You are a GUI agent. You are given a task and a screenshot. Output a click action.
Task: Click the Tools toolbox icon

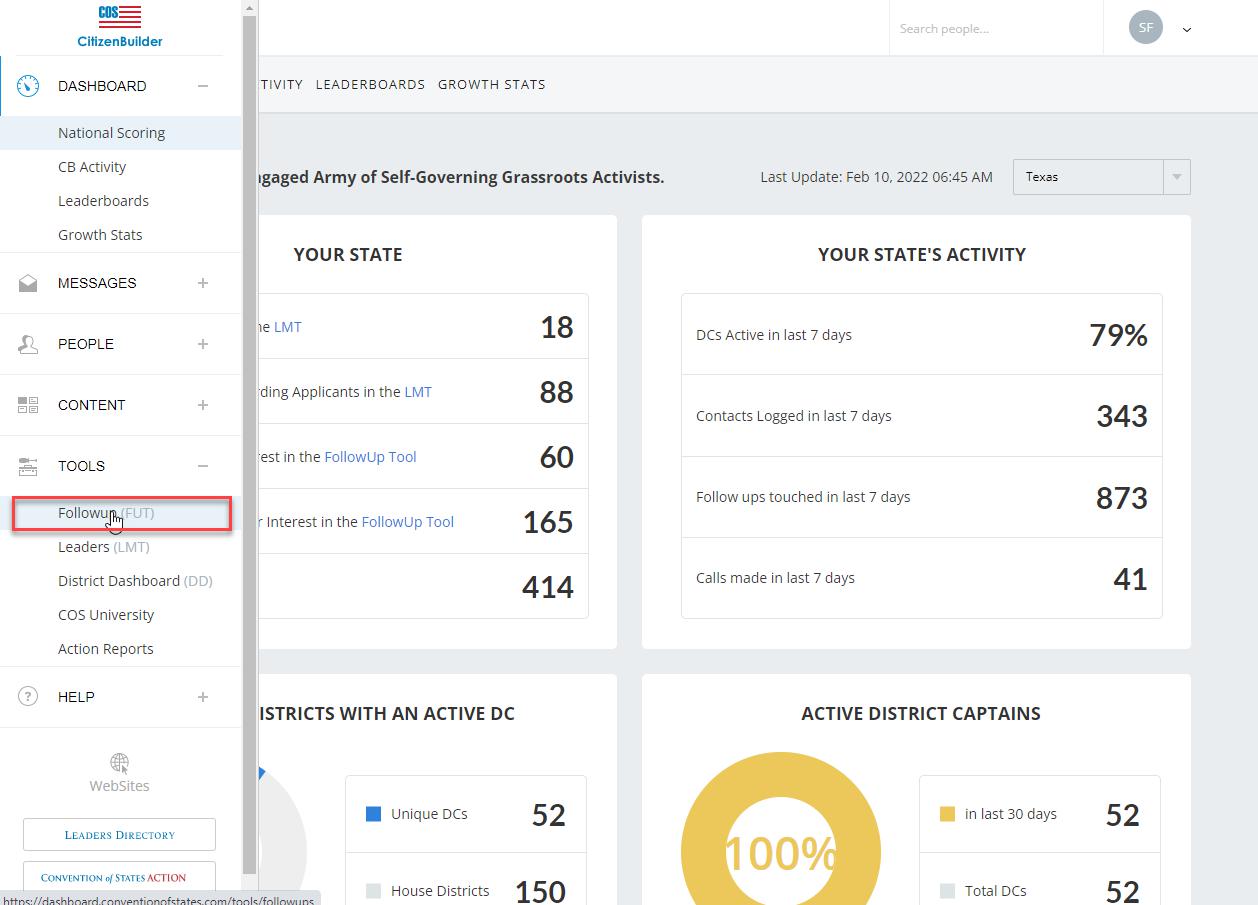click(28, 466)
